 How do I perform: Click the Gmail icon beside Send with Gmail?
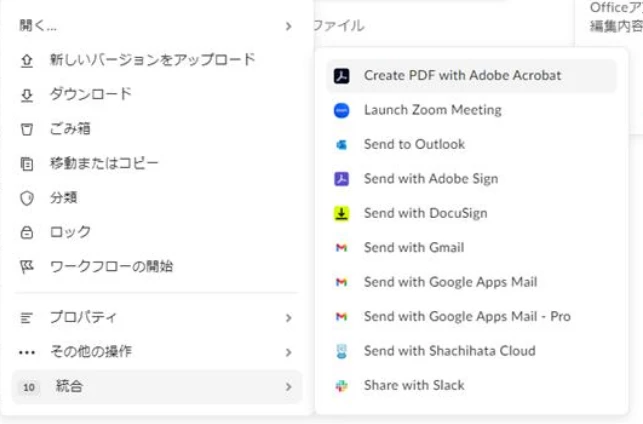pyautogui.click(x=341, y=248)
